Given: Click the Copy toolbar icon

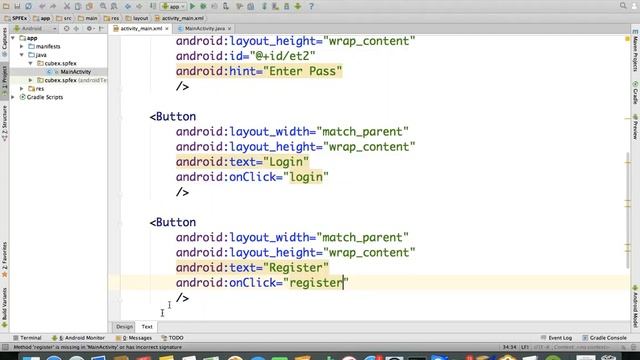Looking at the screenshot, I should pyautogui.click(x=78, y=6).
